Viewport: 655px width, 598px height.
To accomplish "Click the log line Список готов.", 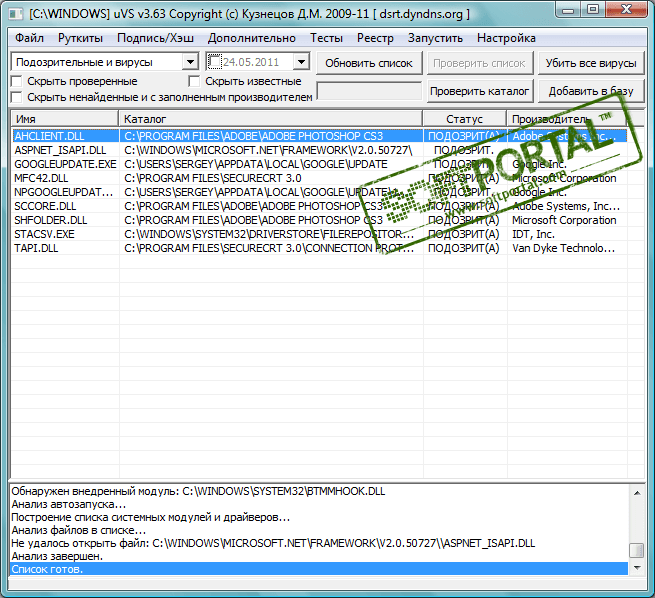I will click(319, 569).
